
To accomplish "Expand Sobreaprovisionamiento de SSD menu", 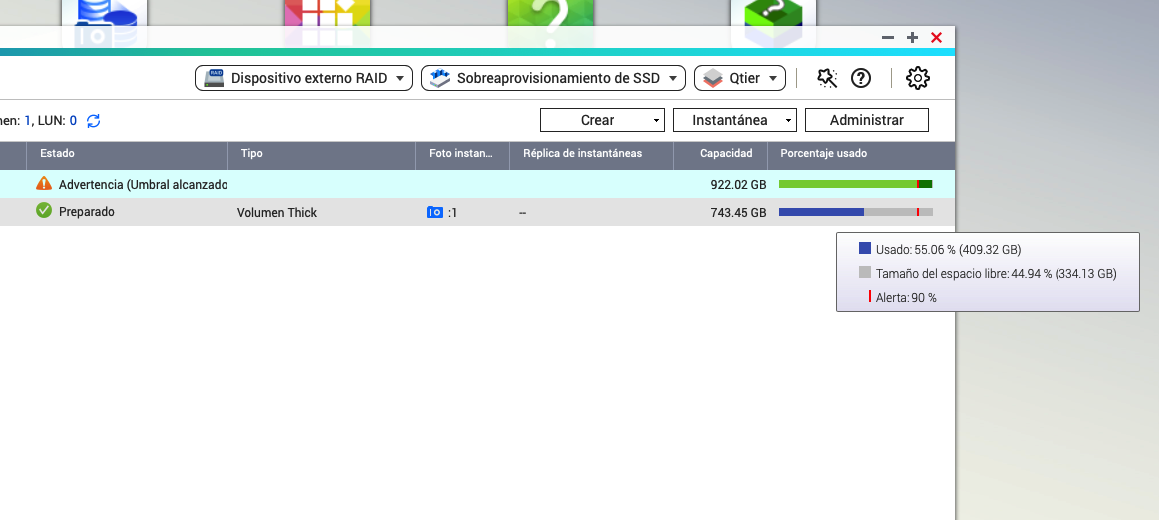I will [x=553, y=78].
